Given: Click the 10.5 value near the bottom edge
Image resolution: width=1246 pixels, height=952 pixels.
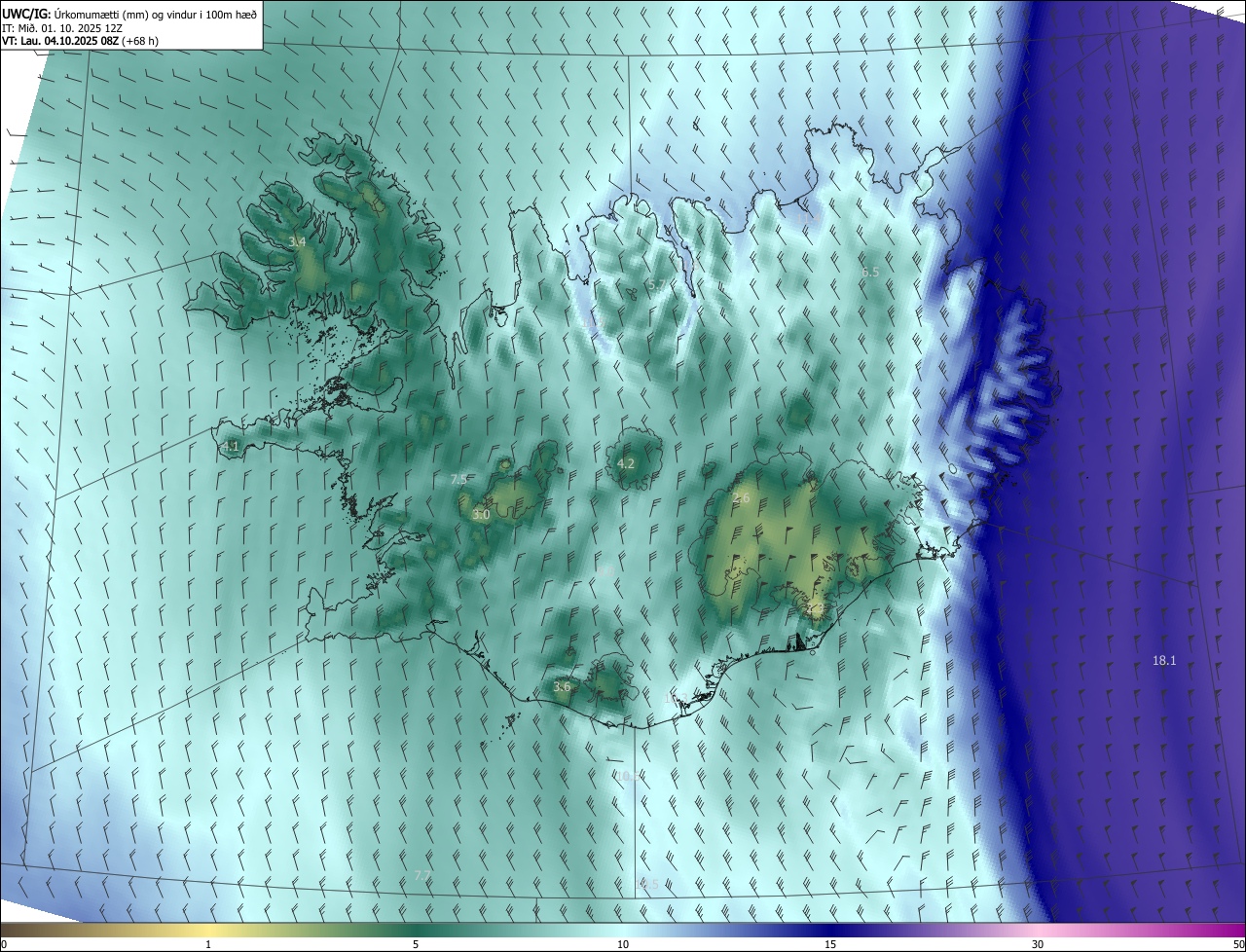Looking at the screenshot, I should (647, 884).
